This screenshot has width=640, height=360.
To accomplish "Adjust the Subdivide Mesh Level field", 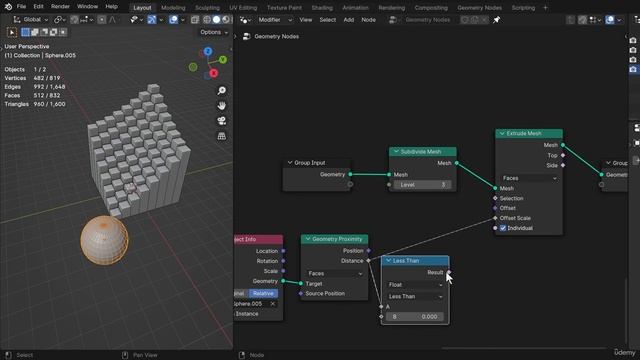I will 422,184.
